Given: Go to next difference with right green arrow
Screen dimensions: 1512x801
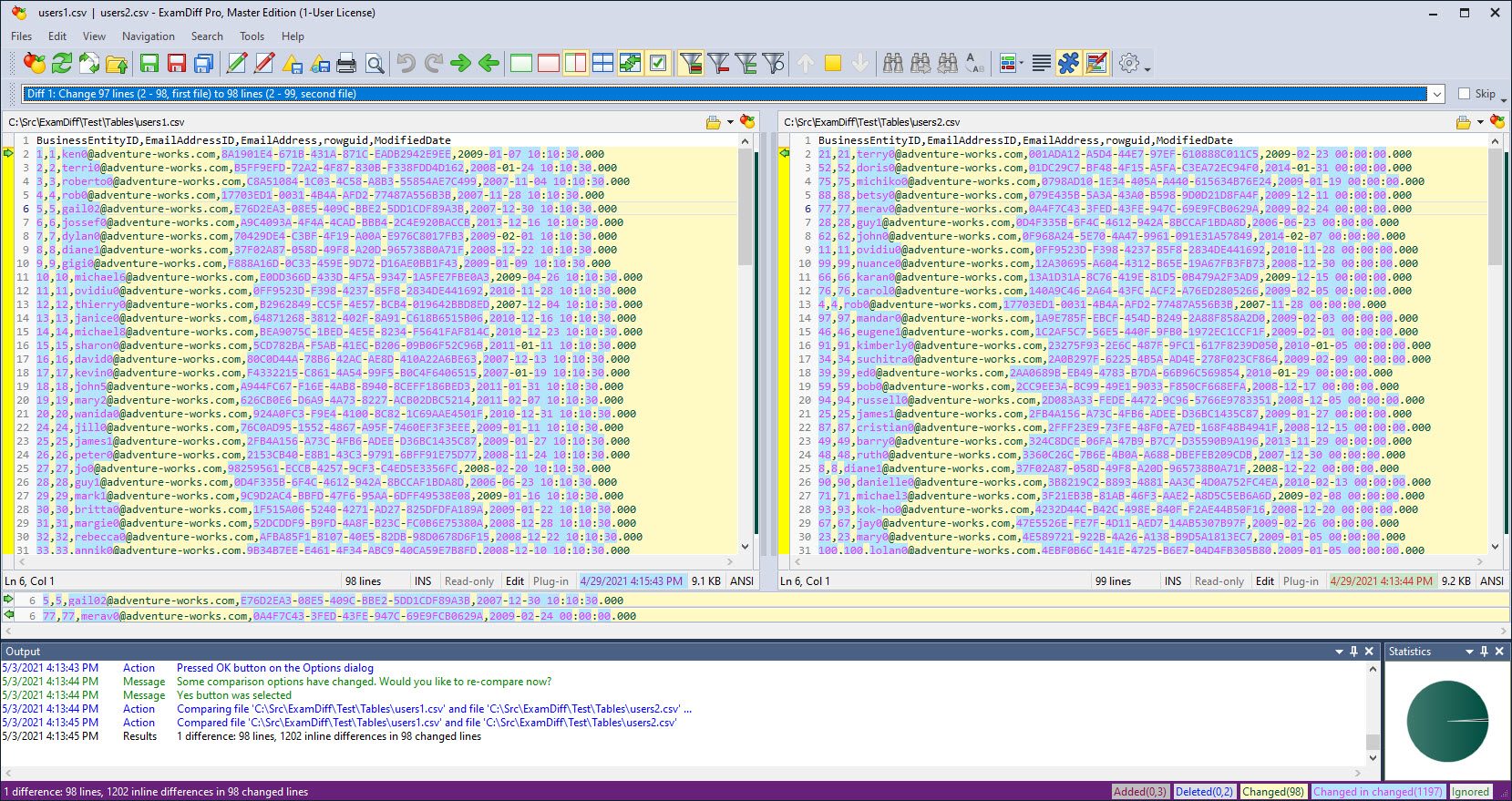Looking at the screenshot, I should [461, 63].
